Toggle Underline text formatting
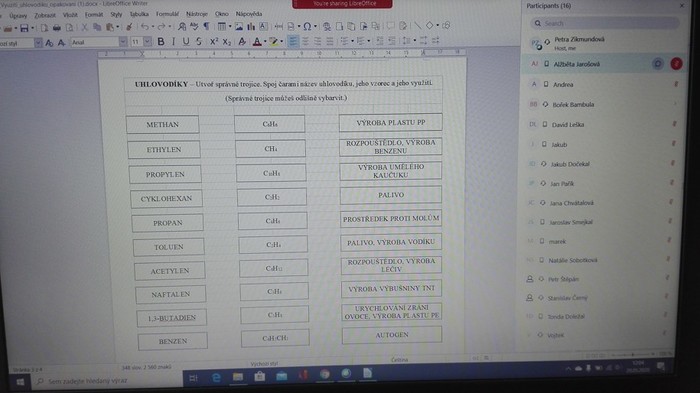 click(x=186, y=42)
